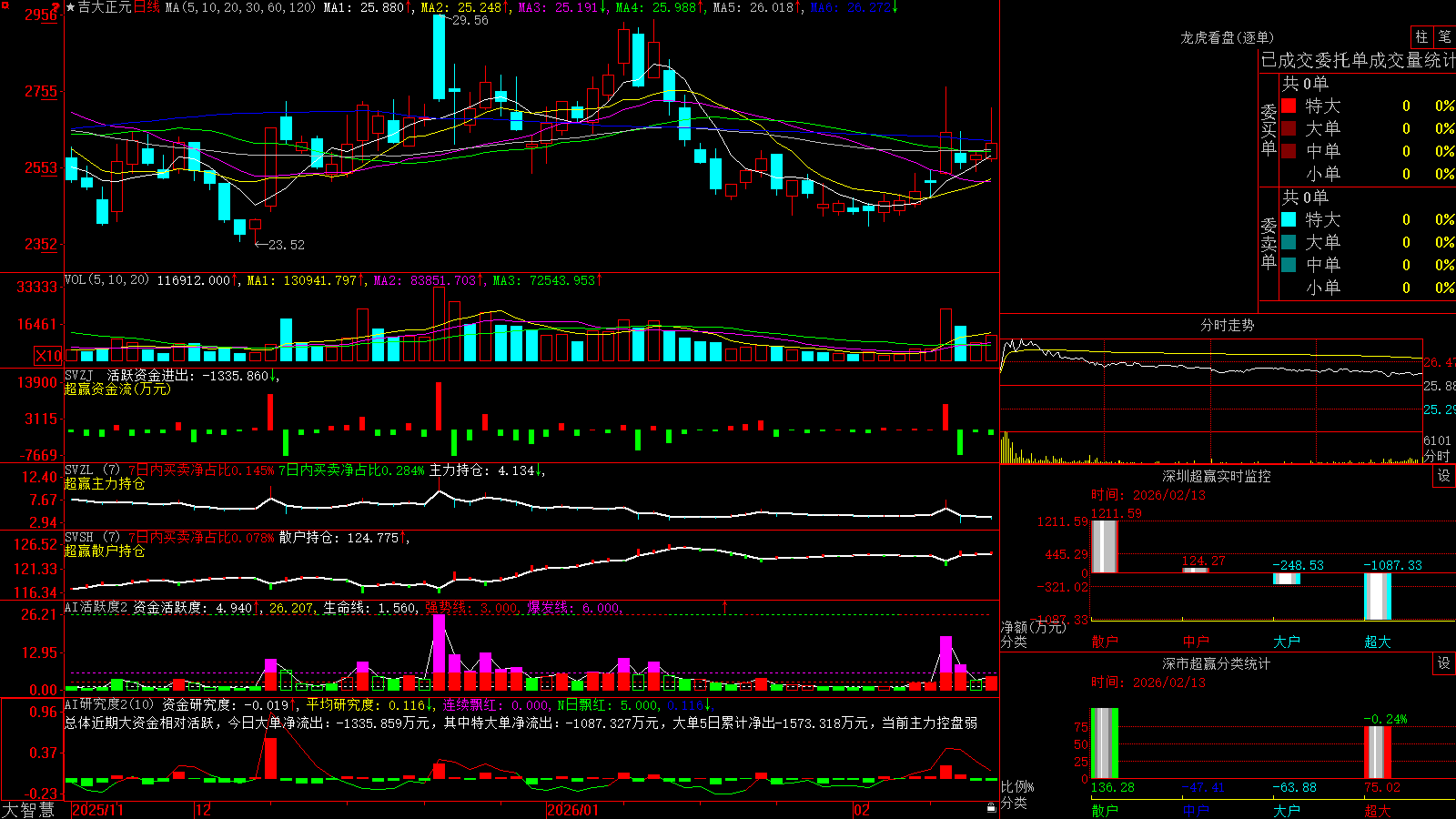Click the 超大 bar showing -0.24%
Screen dimensions: 1456x819
1378,752
